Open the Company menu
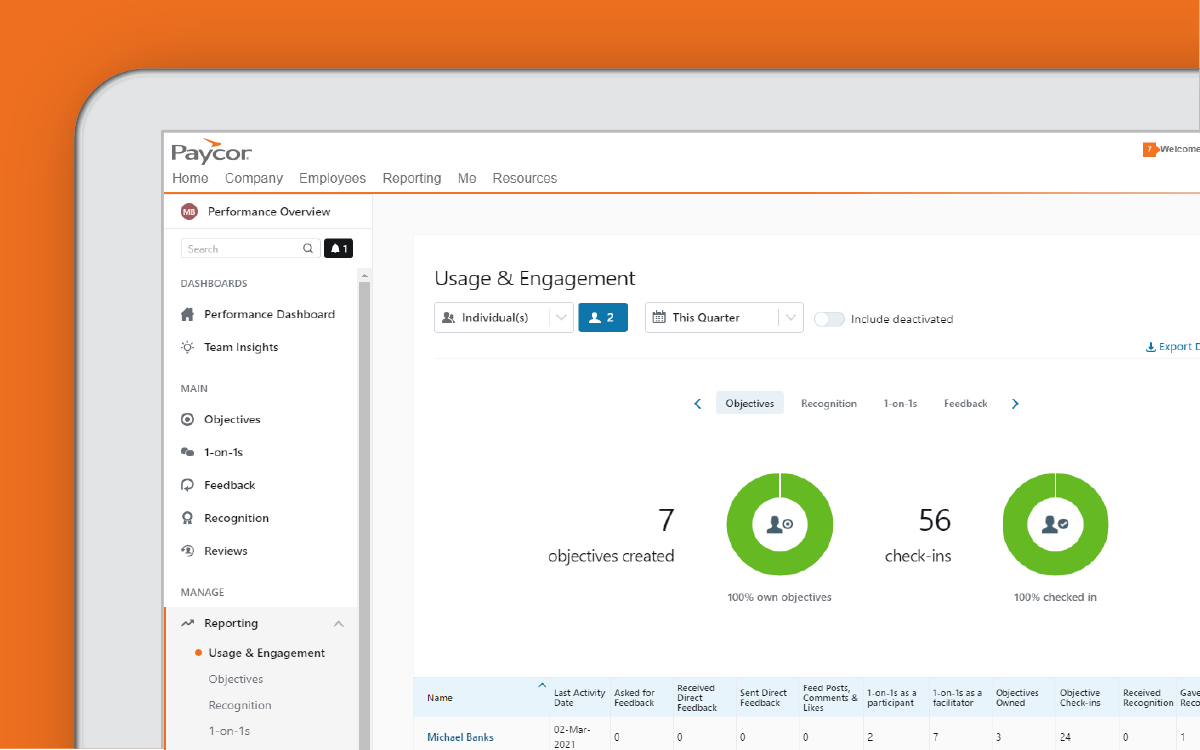The width and height of the screenshot is (1200, 750). (254, 178)
